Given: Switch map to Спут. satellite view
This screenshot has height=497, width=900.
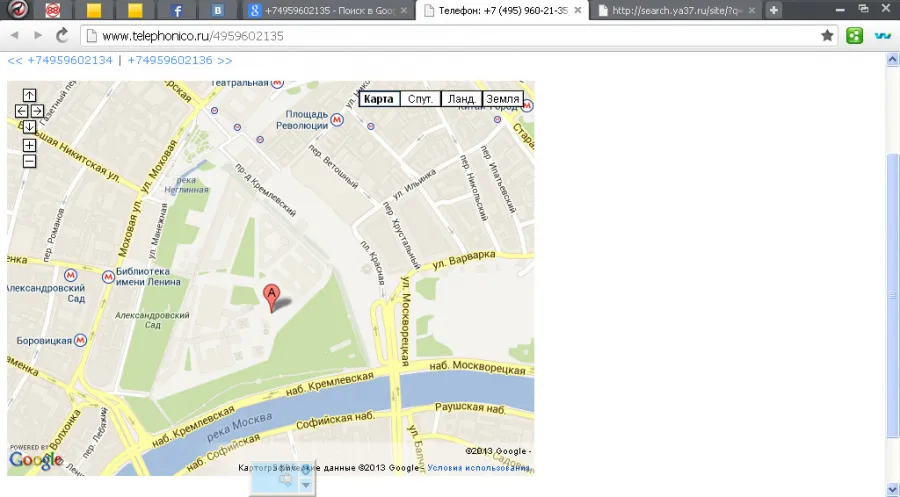Looking at the screenshot, I should pos(420,99).
